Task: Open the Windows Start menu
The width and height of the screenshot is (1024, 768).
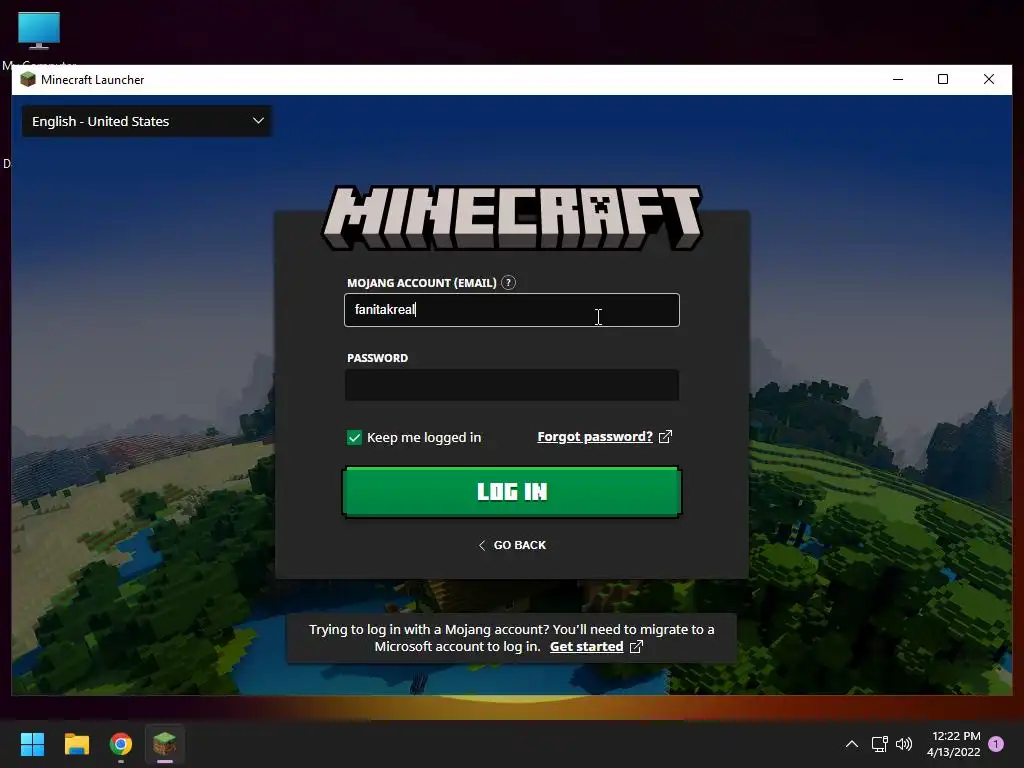Action: (x=32, y=744)
